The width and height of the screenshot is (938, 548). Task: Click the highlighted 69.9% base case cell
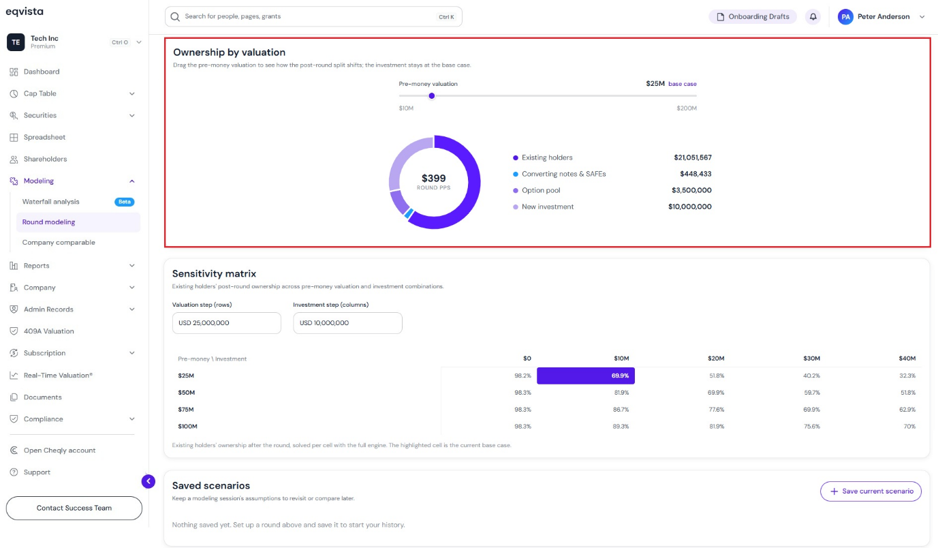coord(586,376)
